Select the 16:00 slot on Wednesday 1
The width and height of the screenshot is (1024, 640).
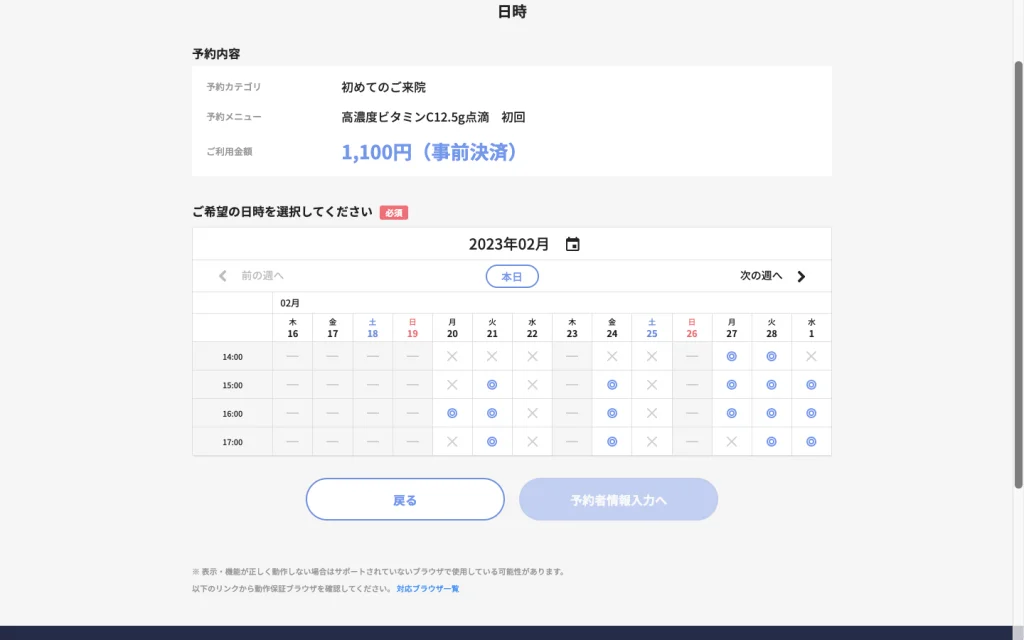811,413
